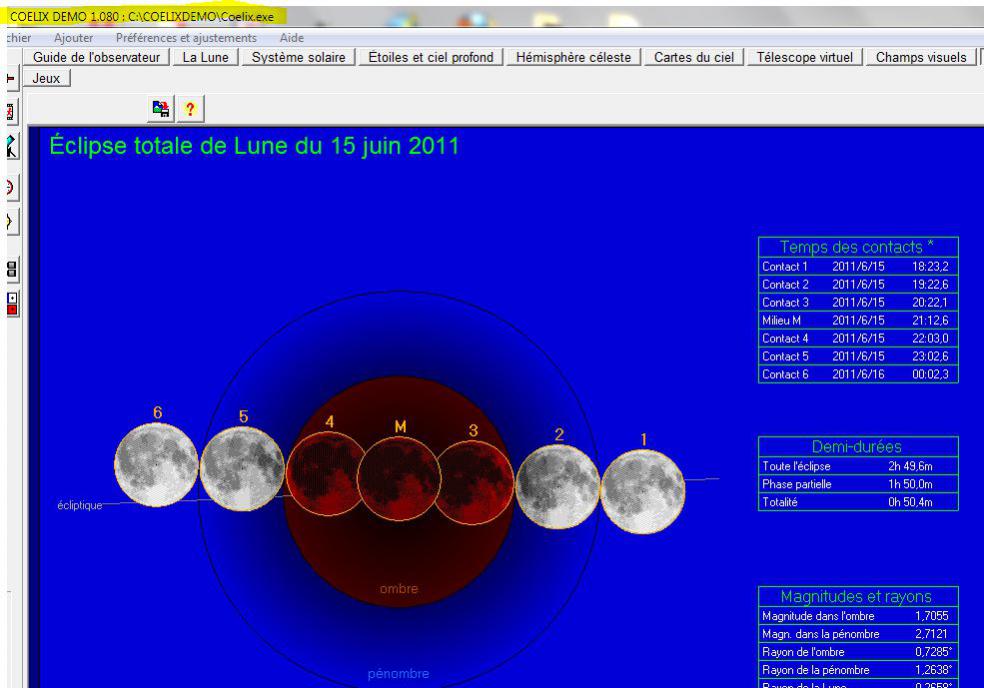Click the 'écliptique' label
The width and height of the screenshot is (984, 688).
(80, 505)
